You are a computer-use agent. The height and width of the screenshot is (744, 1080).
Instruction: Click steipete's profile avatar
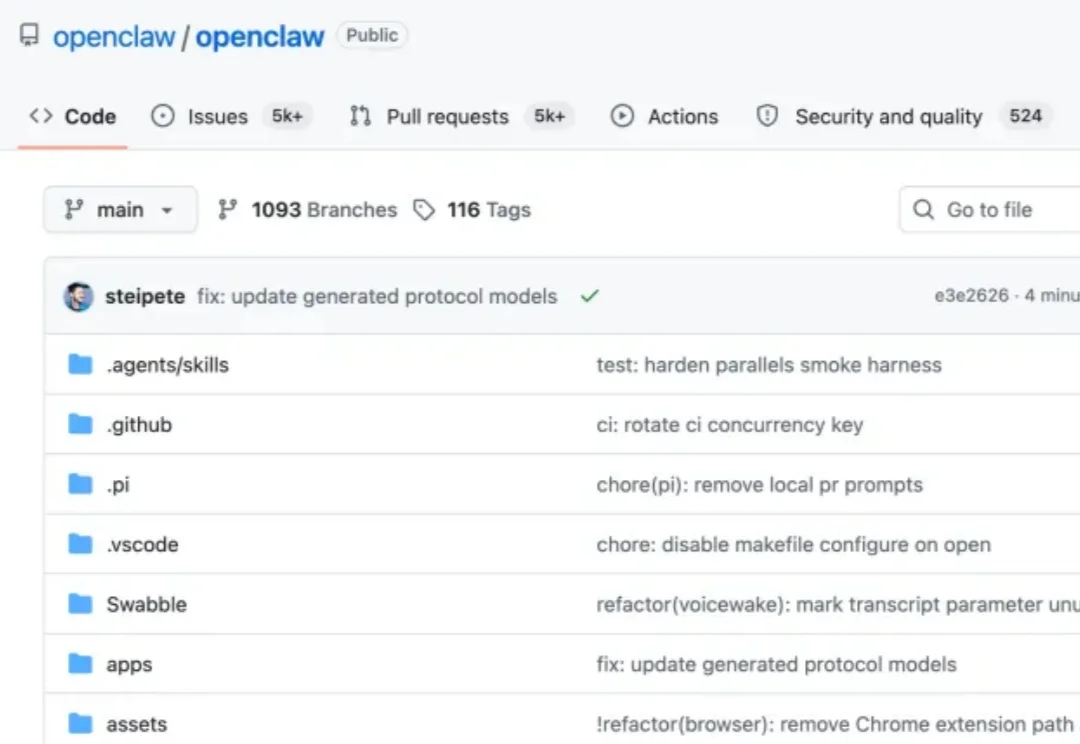(77, 296)
